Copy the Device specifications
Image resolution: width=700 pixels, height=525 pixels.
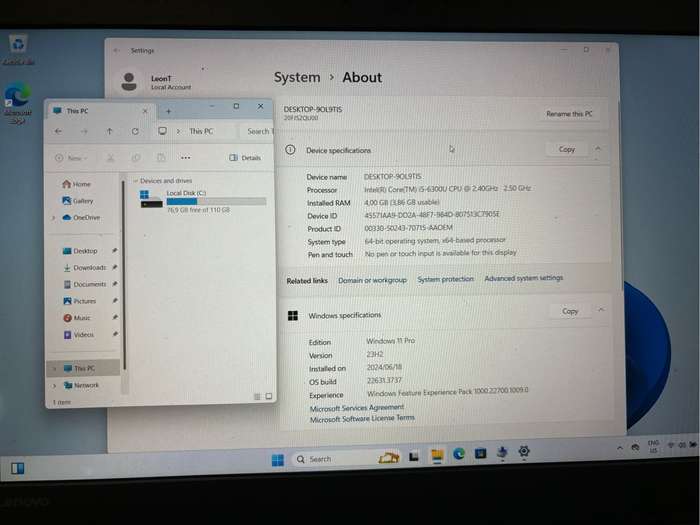click(x=567, y=150)
